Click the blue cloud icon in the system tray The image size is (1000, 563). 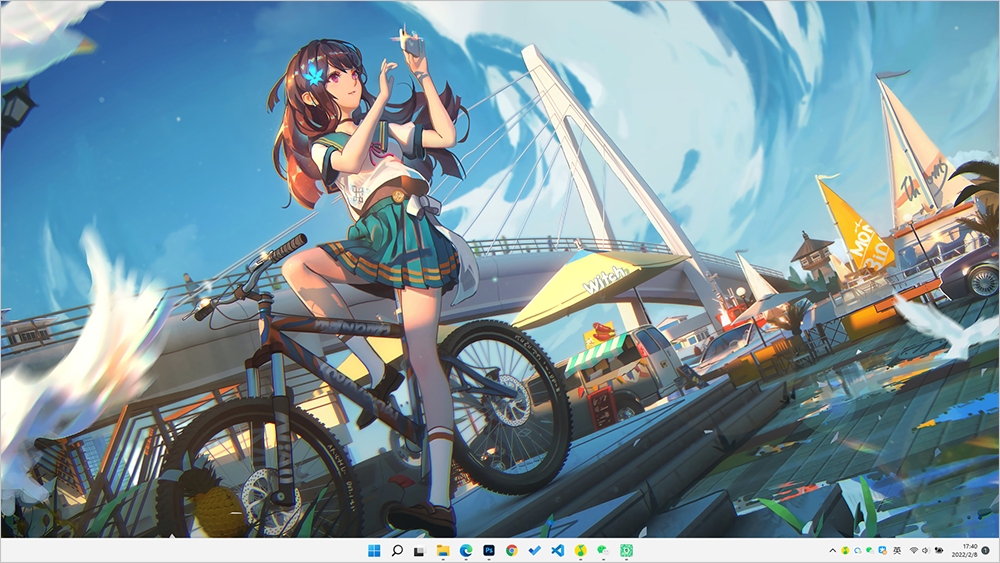pyautogui.click(x=858, y=550)
